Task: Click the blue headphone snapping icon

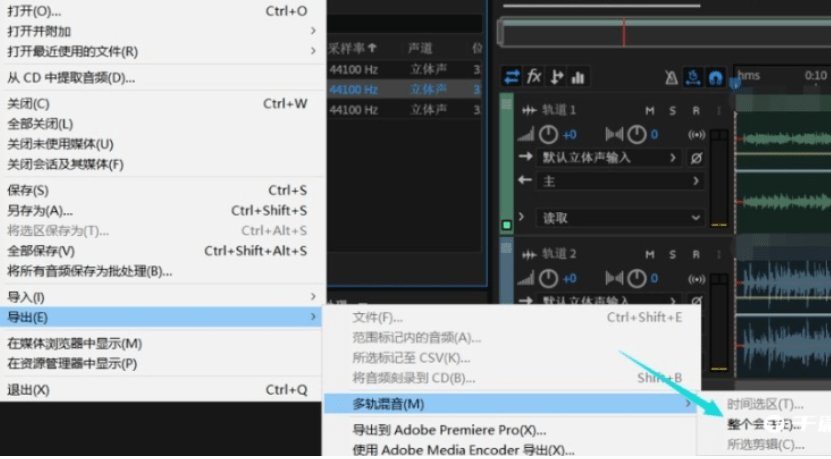Action: 715,78
